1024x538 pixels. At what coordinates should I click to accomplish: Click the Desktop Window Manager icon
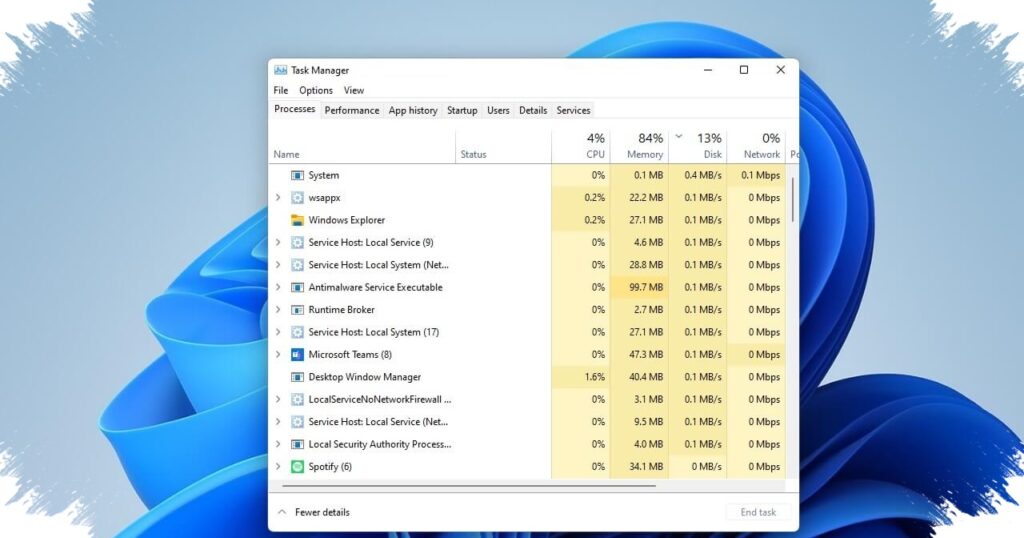tap(297, 377)
